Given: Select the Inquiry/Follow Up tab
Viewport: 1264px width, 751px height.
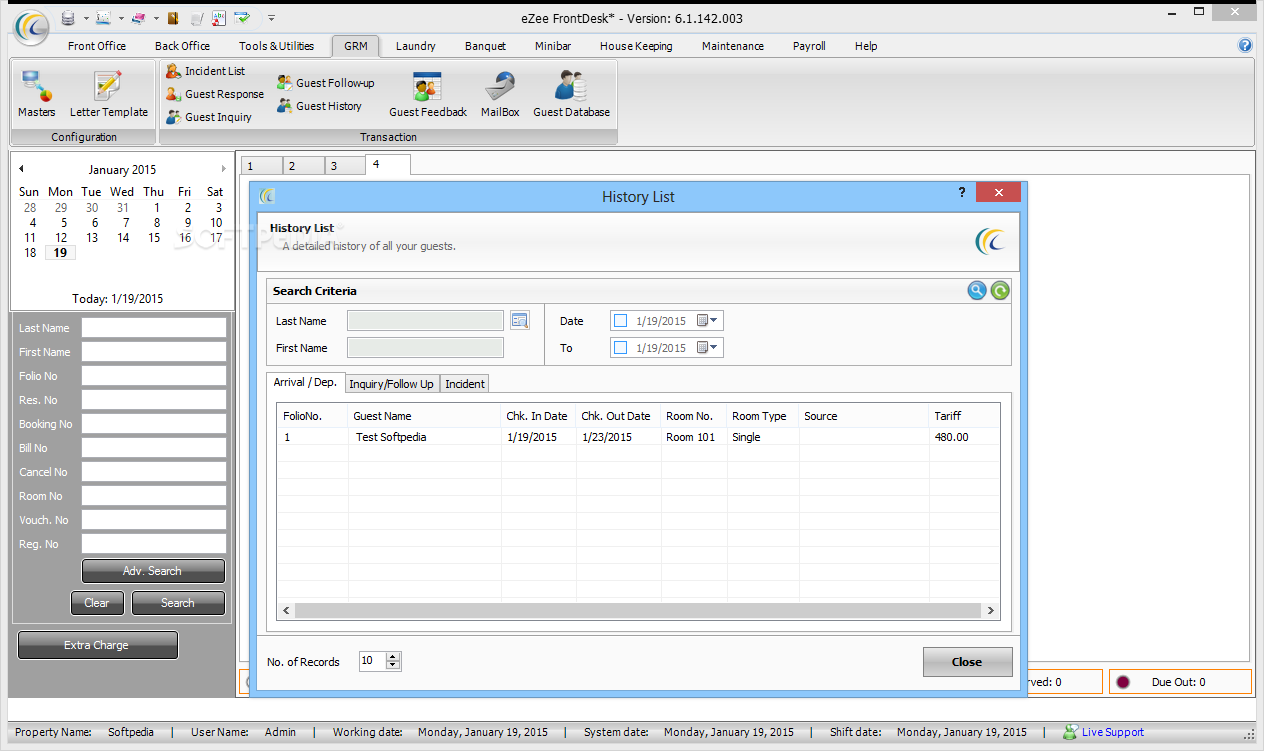Looking at the screenshot, I should [x=391, y=384].
